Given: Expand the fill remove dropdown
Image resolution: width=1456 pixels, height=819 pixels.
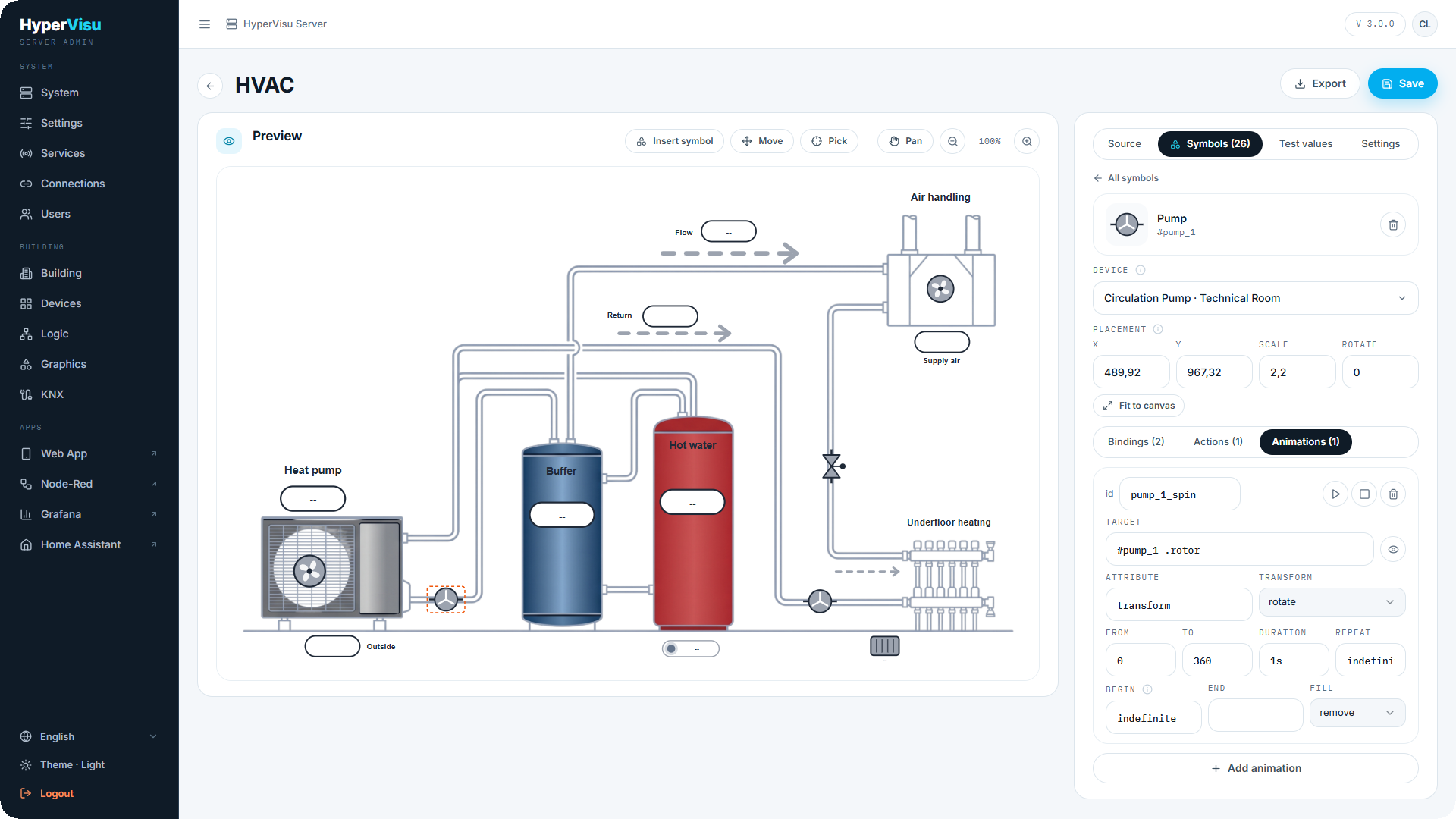Looking at the screenshot, I should (x=1357, y=713).
